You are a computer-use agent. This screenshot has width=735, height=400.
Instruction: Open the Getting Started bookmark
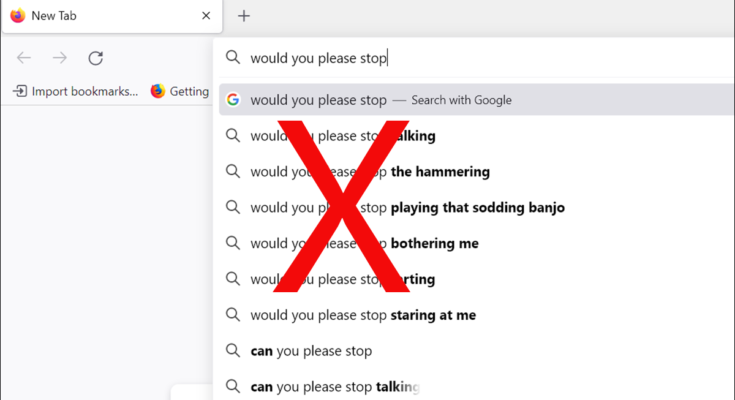pos(180,91)
